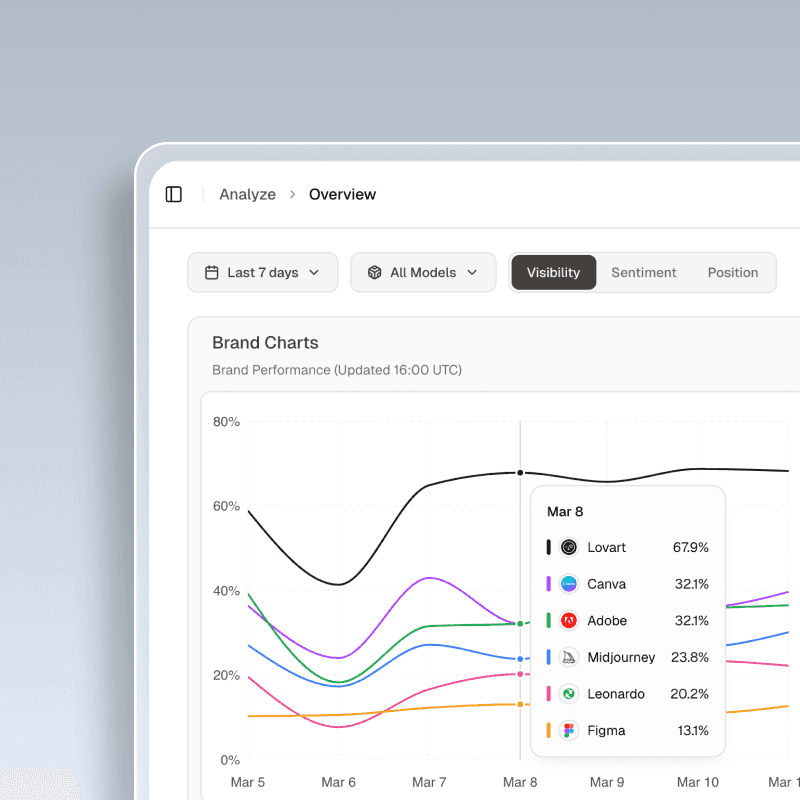The height and width of the screenshot is (800, 800).
Task: Click the Canva logo in tooltip
Action: tap(568, 584)
